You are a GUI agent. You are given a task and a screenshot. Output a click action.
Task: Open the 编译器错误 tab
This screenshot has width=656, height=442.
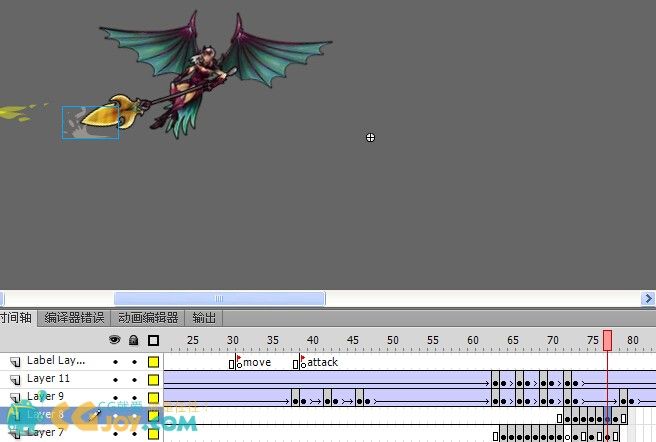point(74,318)
